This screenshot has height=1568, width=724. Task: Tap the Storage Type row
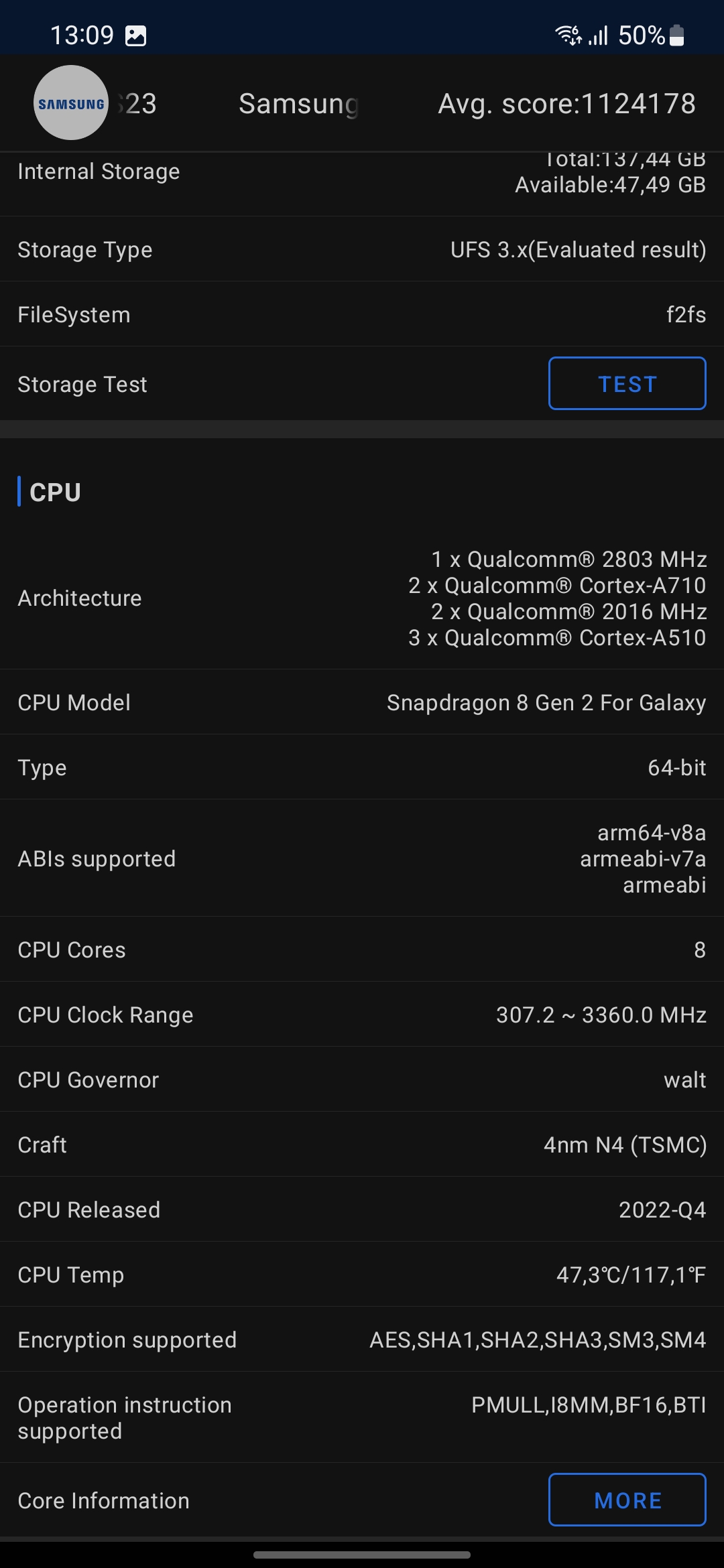click(362, 249)
